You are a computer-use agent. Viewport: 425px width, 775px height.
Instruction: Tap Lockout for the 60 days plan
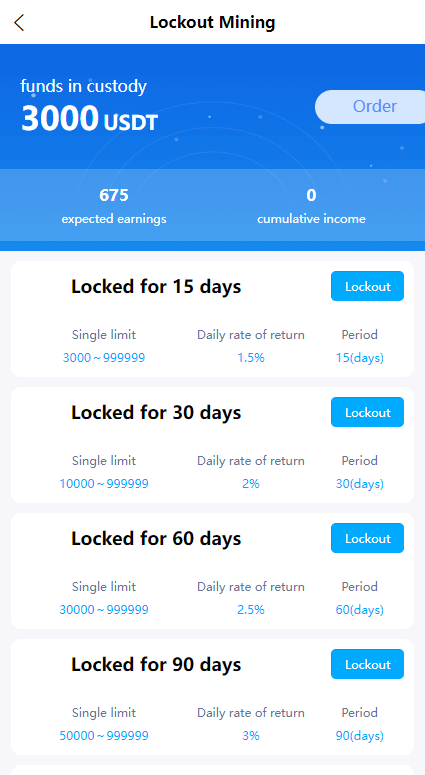point(367,538)
